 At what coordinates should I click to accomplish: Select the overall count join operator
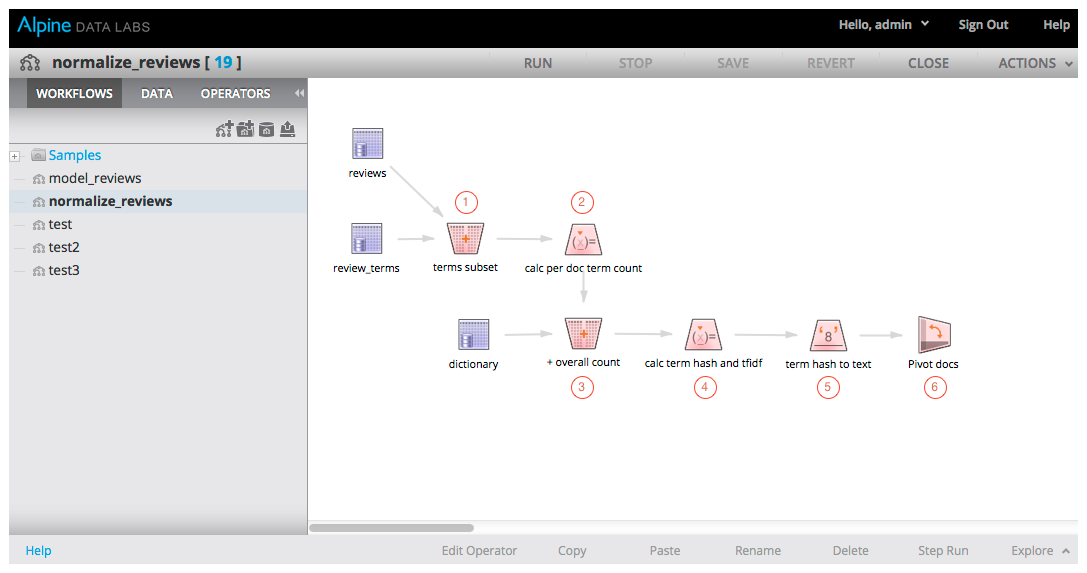point(582,334)
